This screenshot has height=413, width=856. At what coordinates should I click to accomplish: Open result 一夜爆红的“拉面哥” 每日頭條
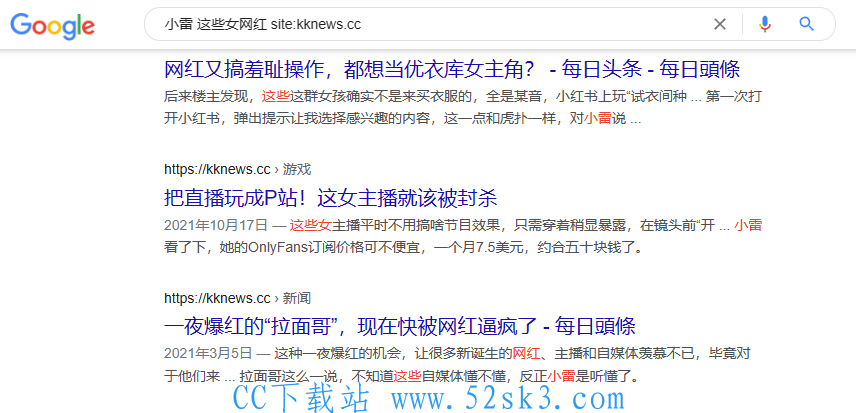400,327
